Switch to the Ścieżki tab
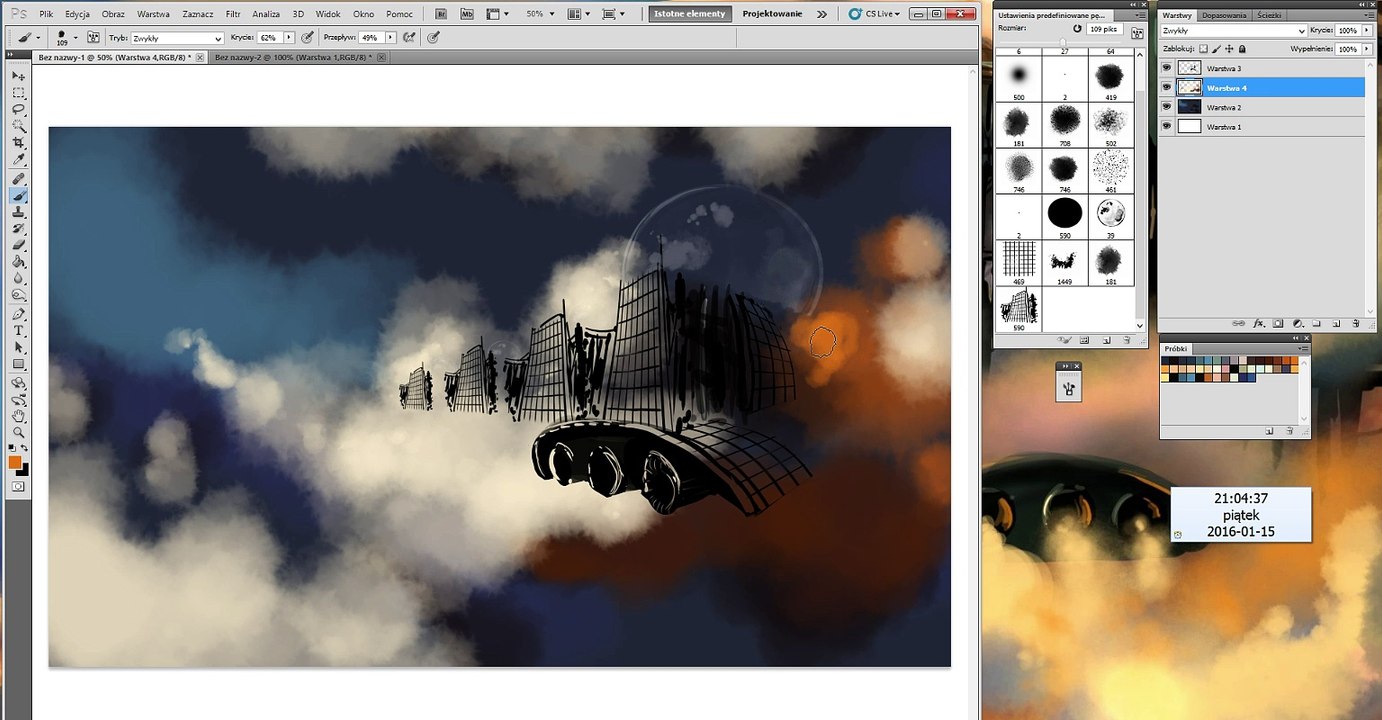The image size is (1382, 720). coord(1269,15)
